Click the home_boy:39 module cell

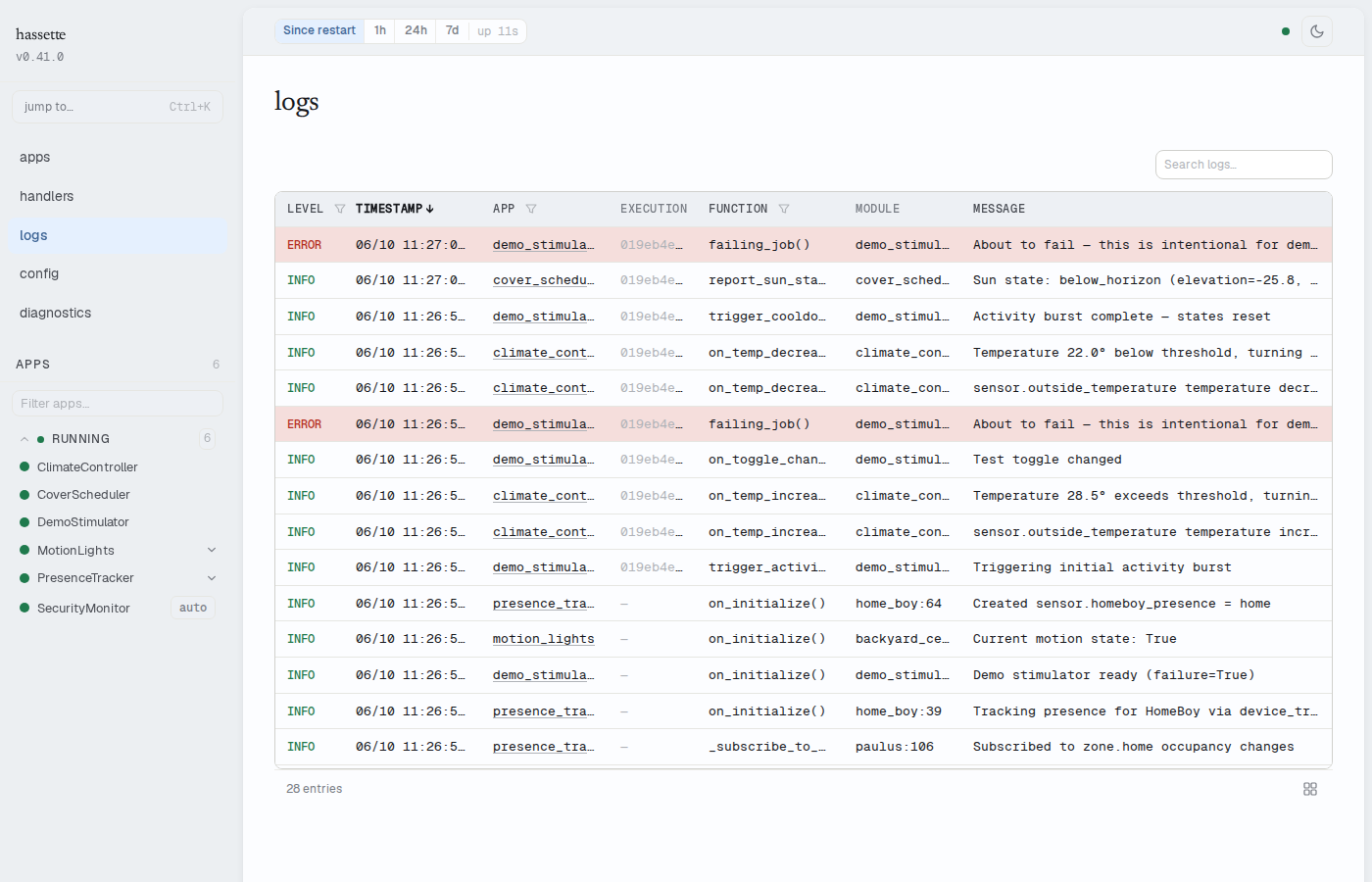[899, 711]
